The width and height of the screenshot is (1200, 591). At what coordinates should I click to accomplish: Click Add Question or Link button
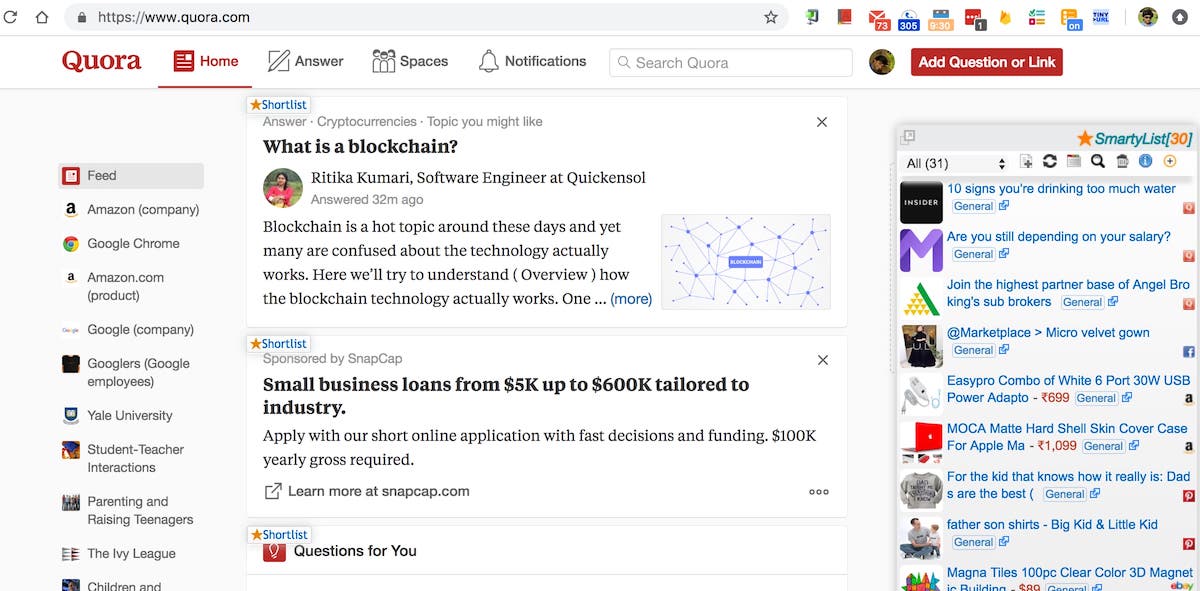(986, 62)
